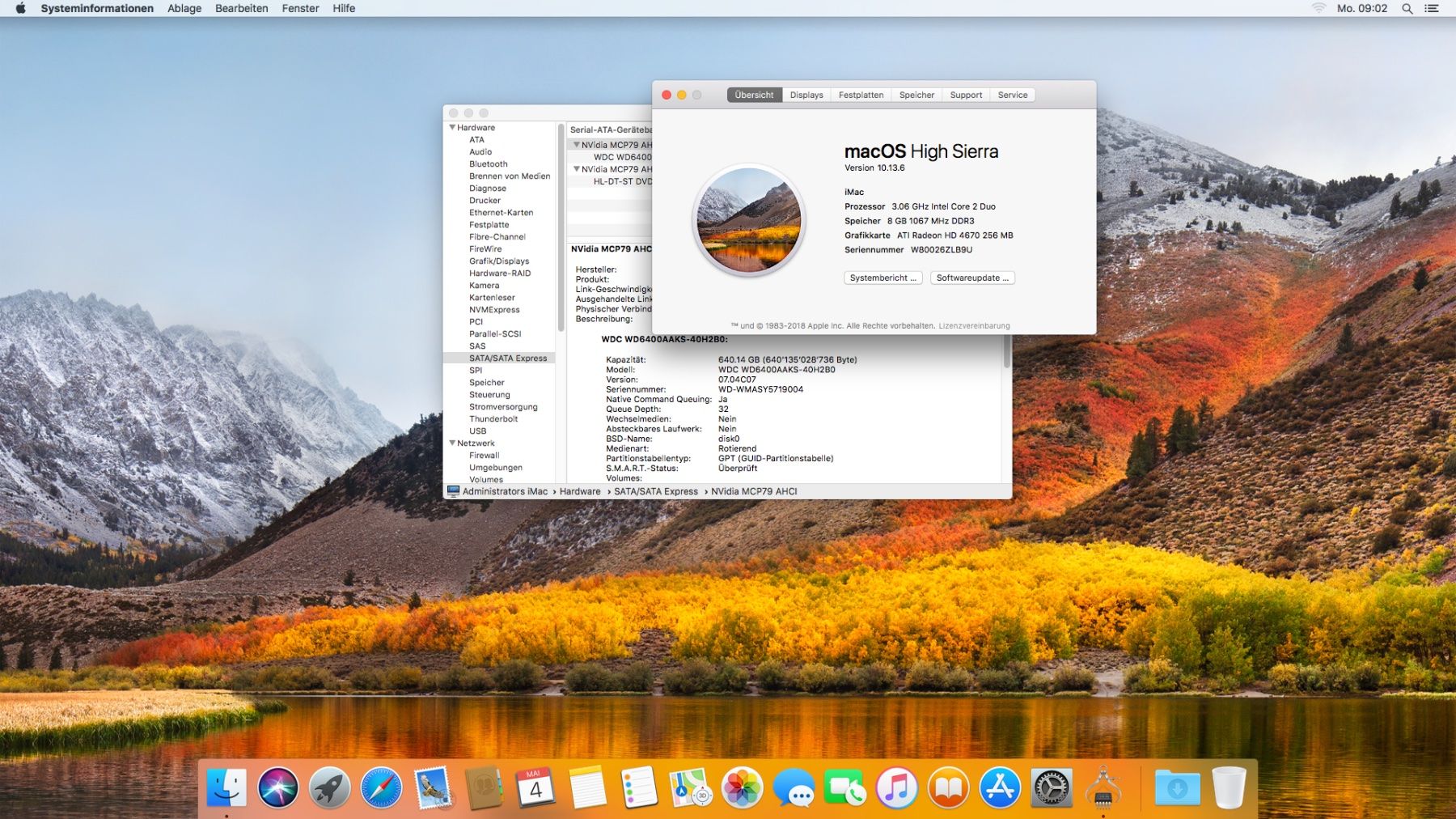This screenshot has height=819, width=1456.
Task: Open the Systeminformationen menu
Action: [97, 8]
